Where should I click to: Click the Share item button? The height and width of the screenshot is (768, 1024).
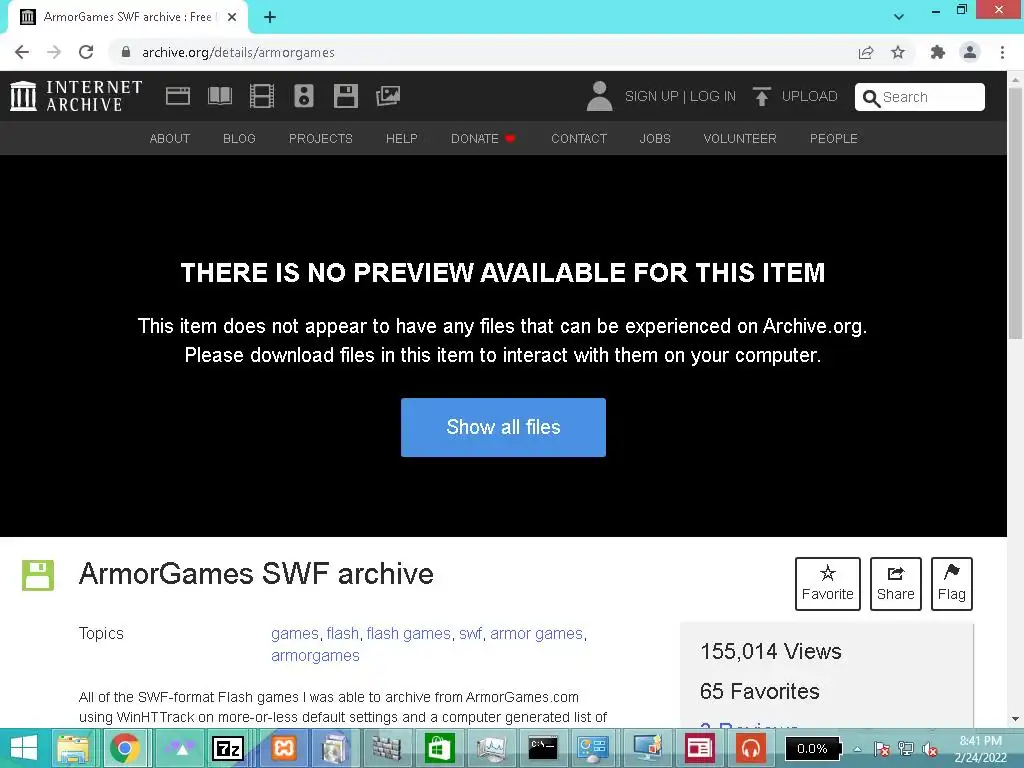coord(895,584)
